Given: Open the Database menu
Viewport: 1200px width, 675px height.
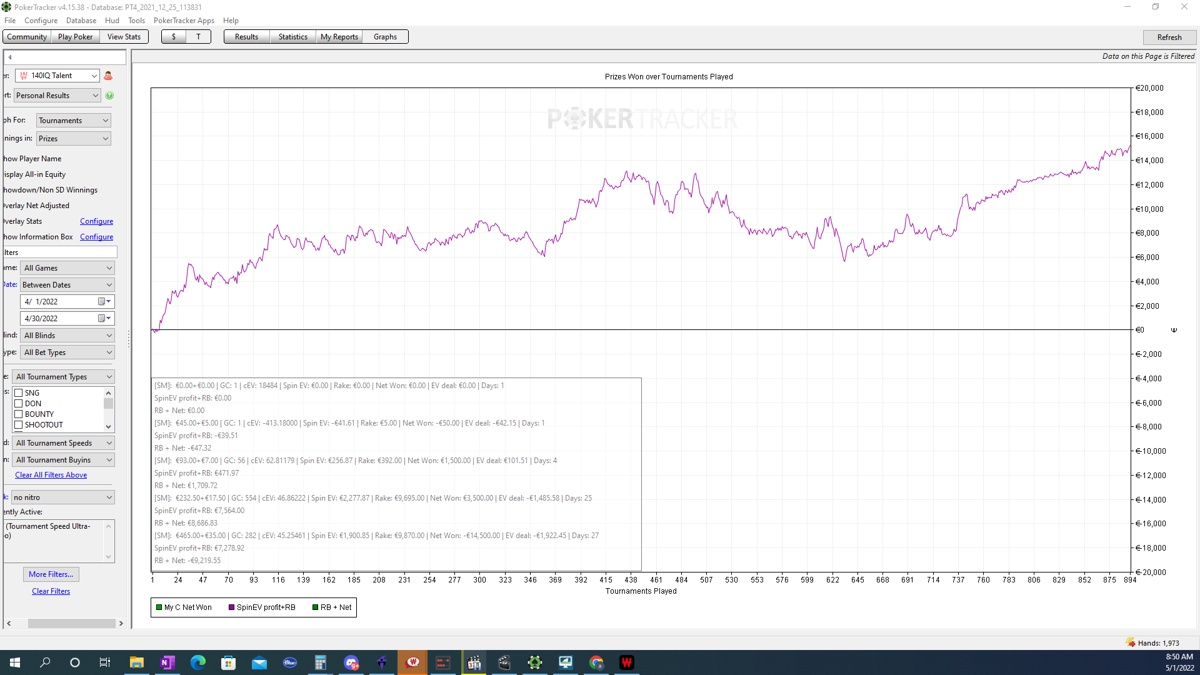Looking at the screenshot, I should [x=81, y=20].
